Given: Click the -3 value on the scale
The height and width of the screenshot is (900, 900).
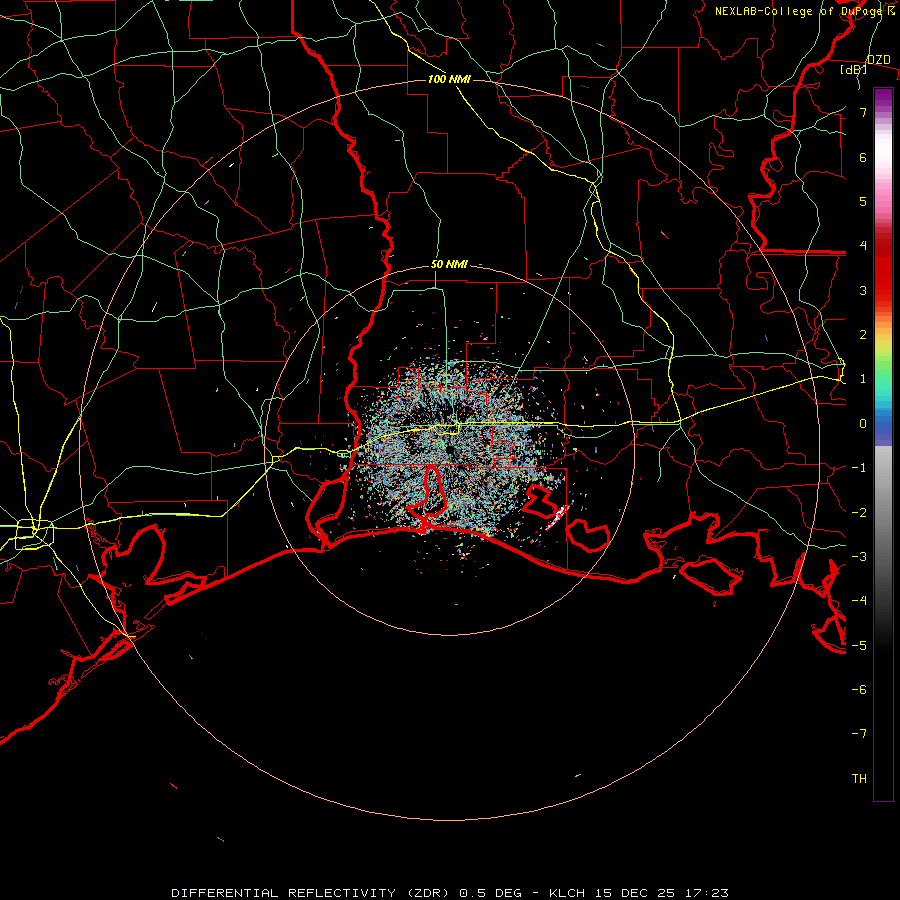Looking at the screenshot, I should click(x=859, y=556).
